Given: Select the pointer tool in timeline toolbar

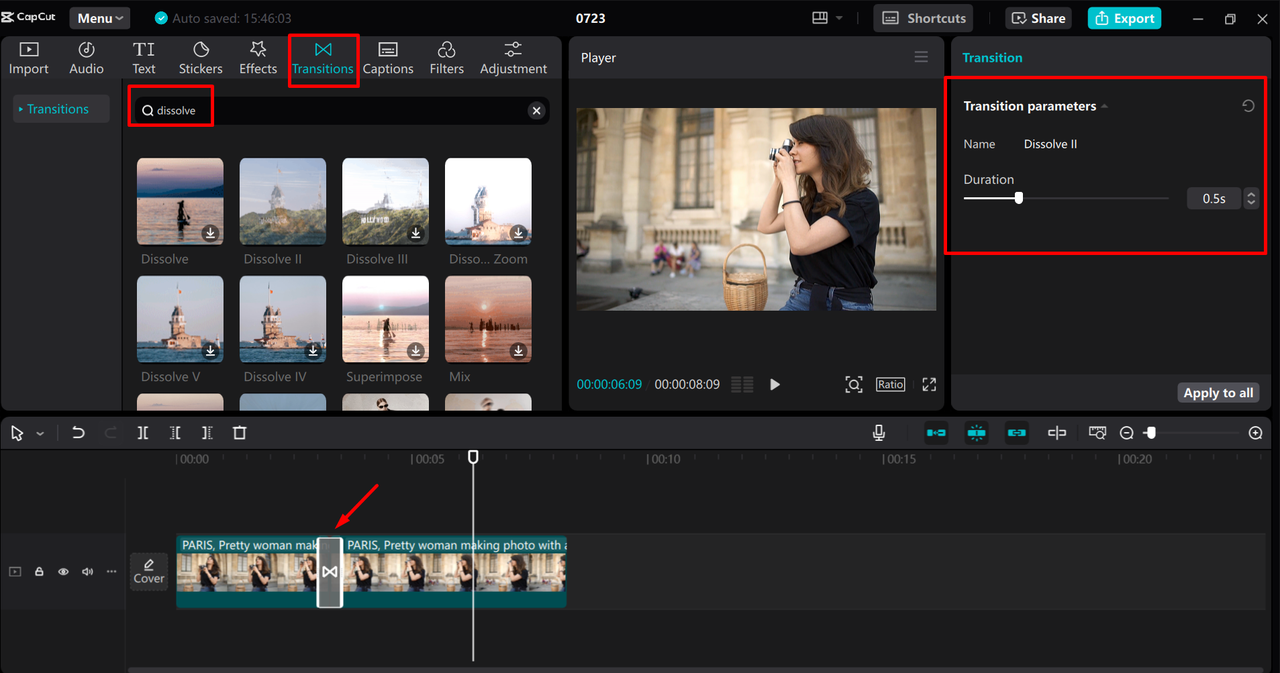Looking at the screenshot, I should tap(17, 433).
